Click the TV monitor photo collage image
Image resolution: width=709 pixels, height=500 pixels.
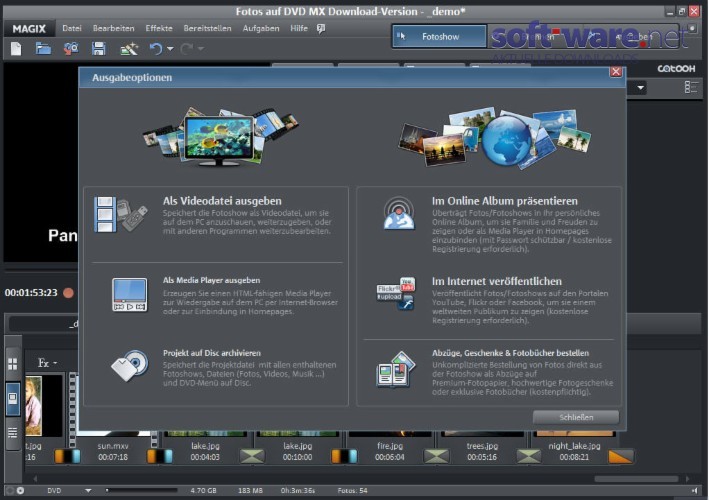[220, 136]
